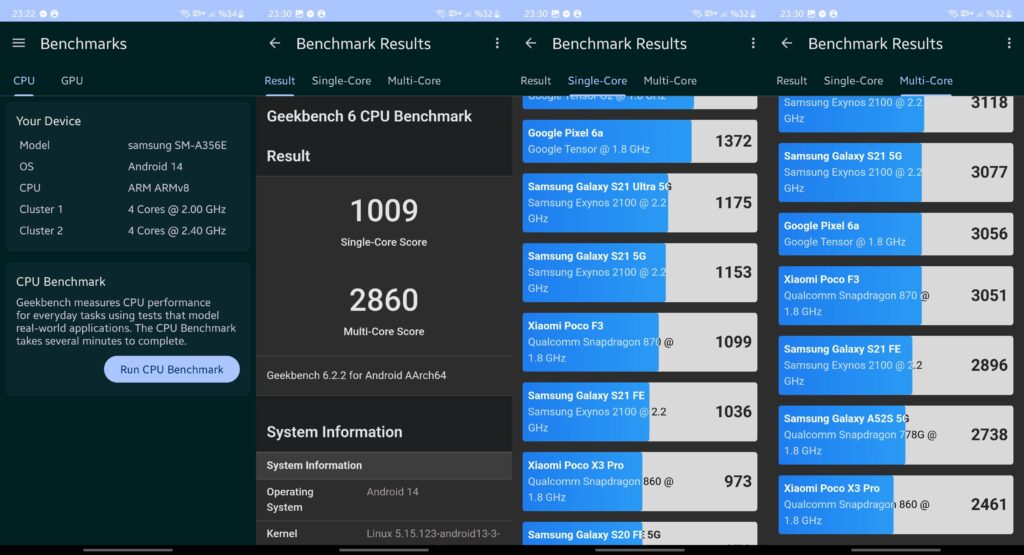1024x555 pixels.
Task: Tap back arrow on the 1009 score screen
Action: [x=275, y=44]
